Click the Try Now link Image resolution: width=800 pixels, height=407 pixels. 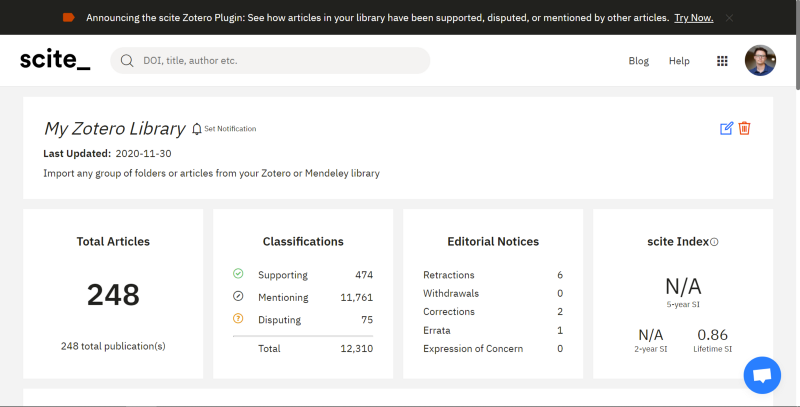(x=694, y=18)
